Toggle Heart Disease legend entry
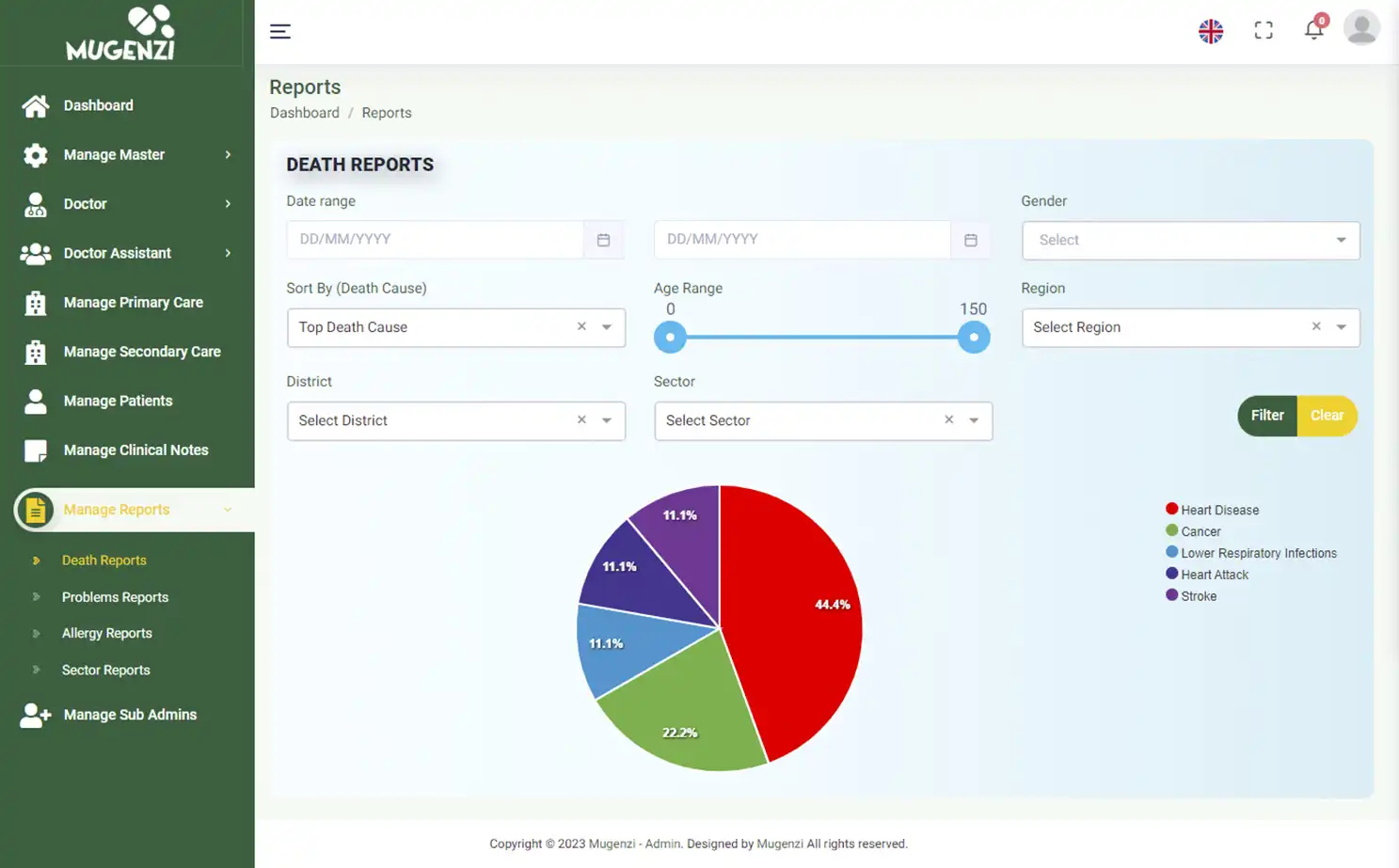Viewport: 1399px width, 868px height. coord(1219,510)
